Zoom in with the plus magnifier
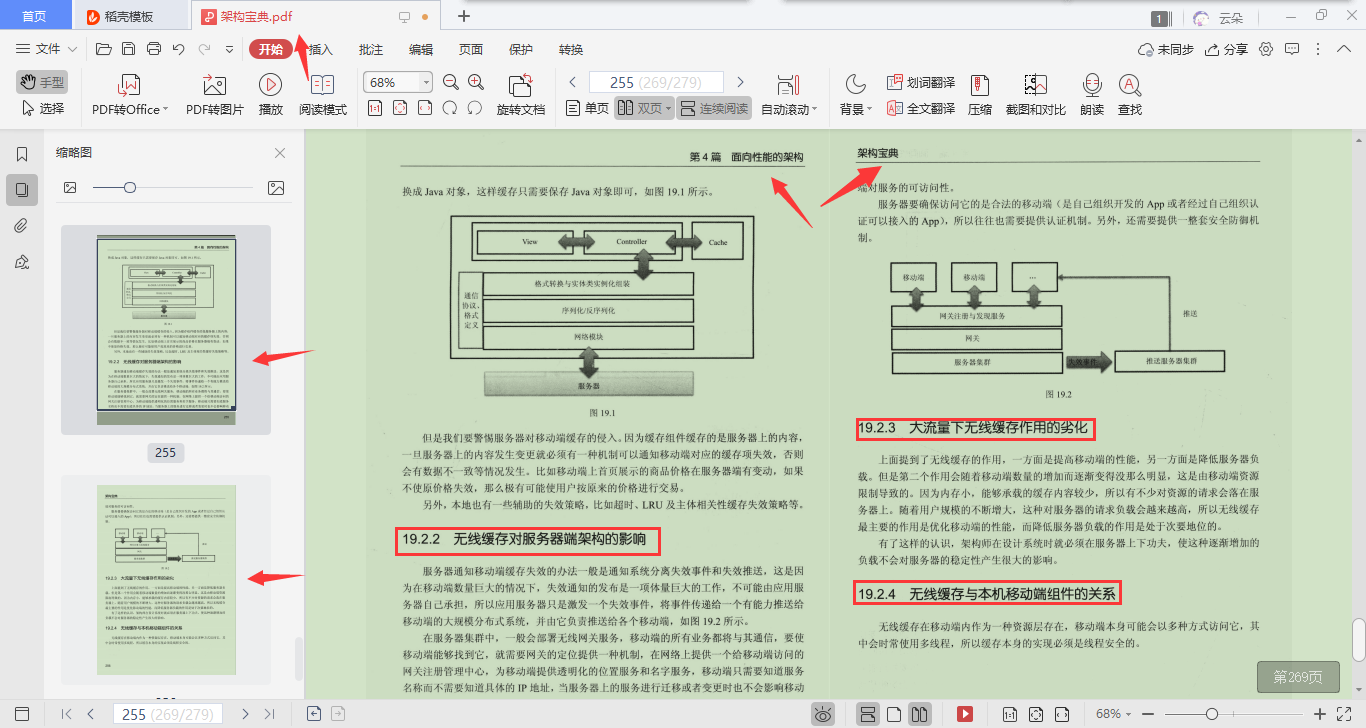Image resolution: width=1366 pixels, height=728 pixels. [x=476, y=82]
